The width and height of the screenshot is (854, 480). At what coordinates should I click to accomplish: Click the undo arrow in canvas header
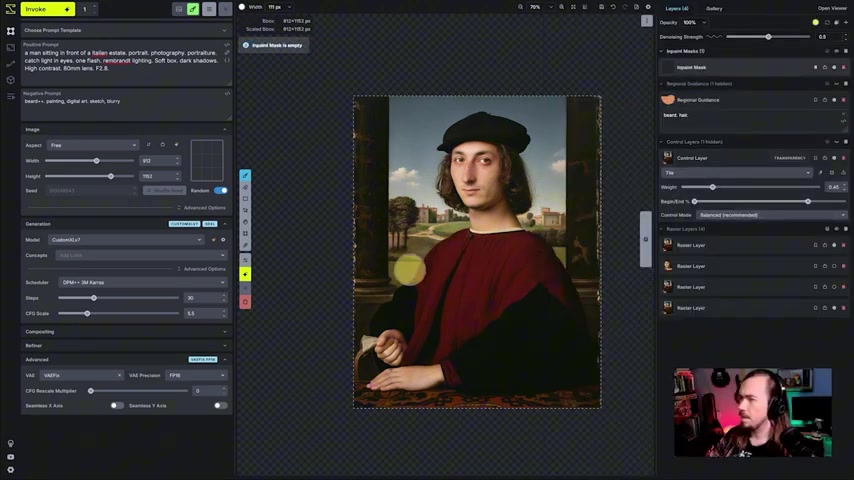613,7
